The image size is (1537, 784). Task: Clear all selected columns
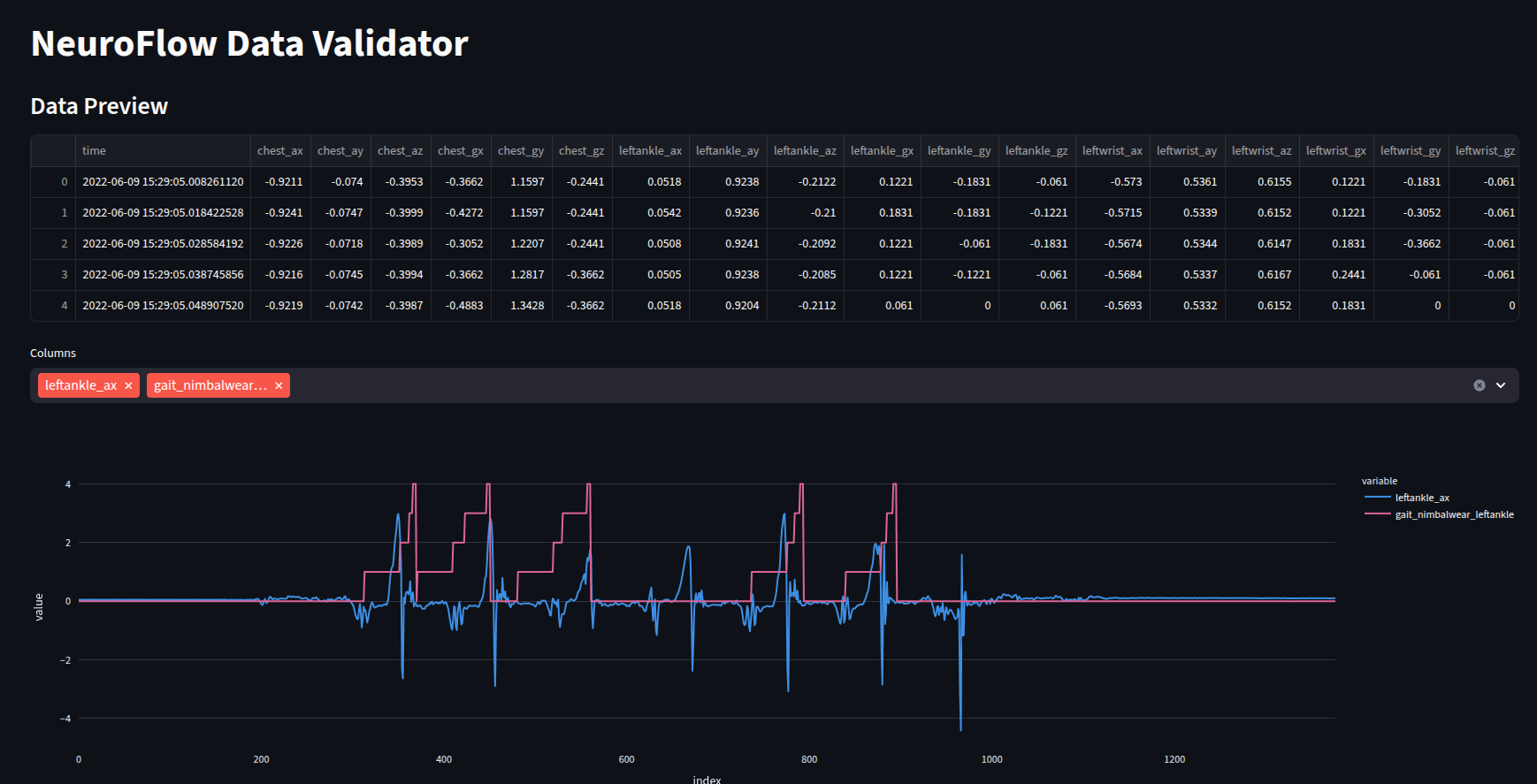(1479, 385)
